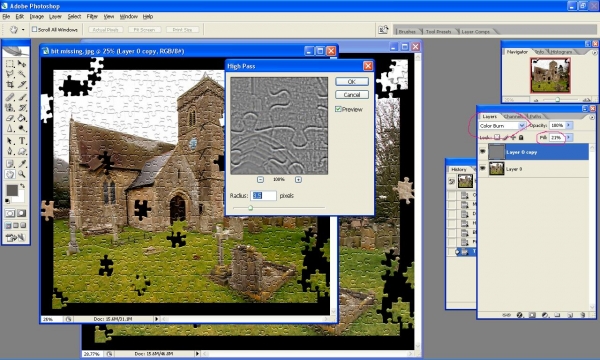600x360 pixels.
Task: Select the Eraser tool
Action: (10, 118)
